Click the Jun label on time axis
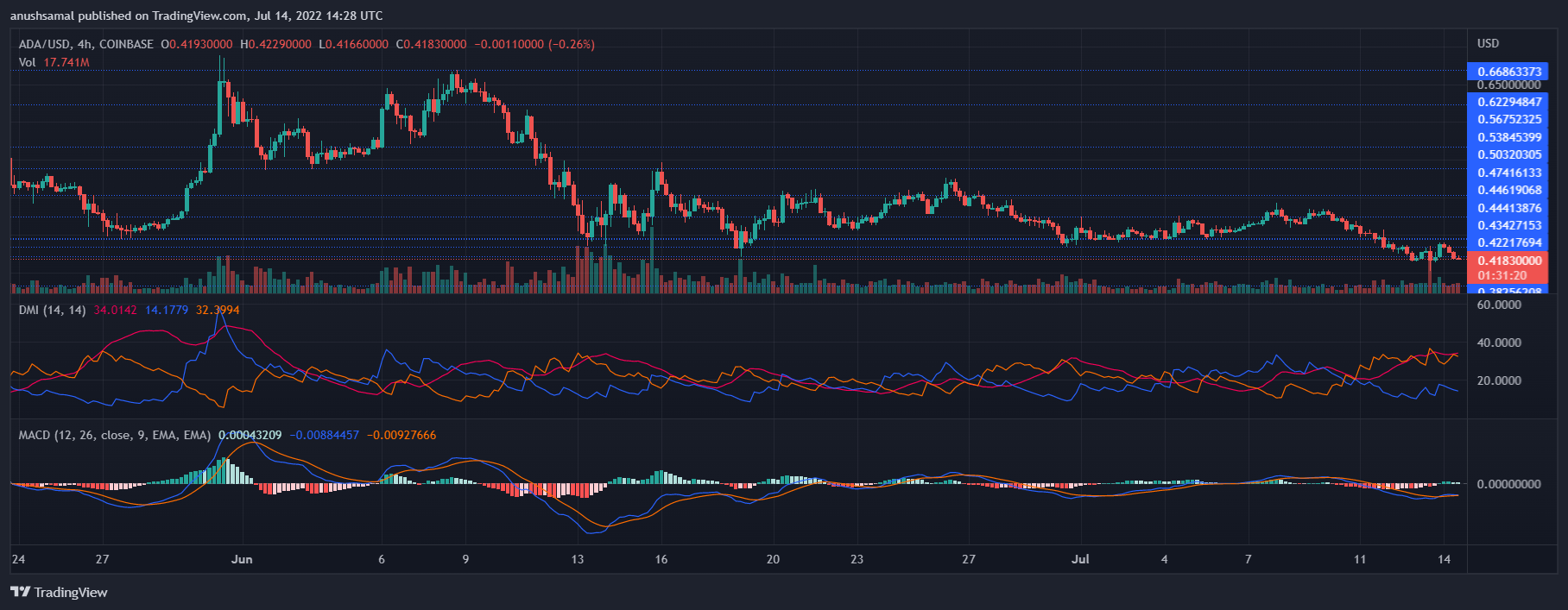1568x610 pixels. 242,559
